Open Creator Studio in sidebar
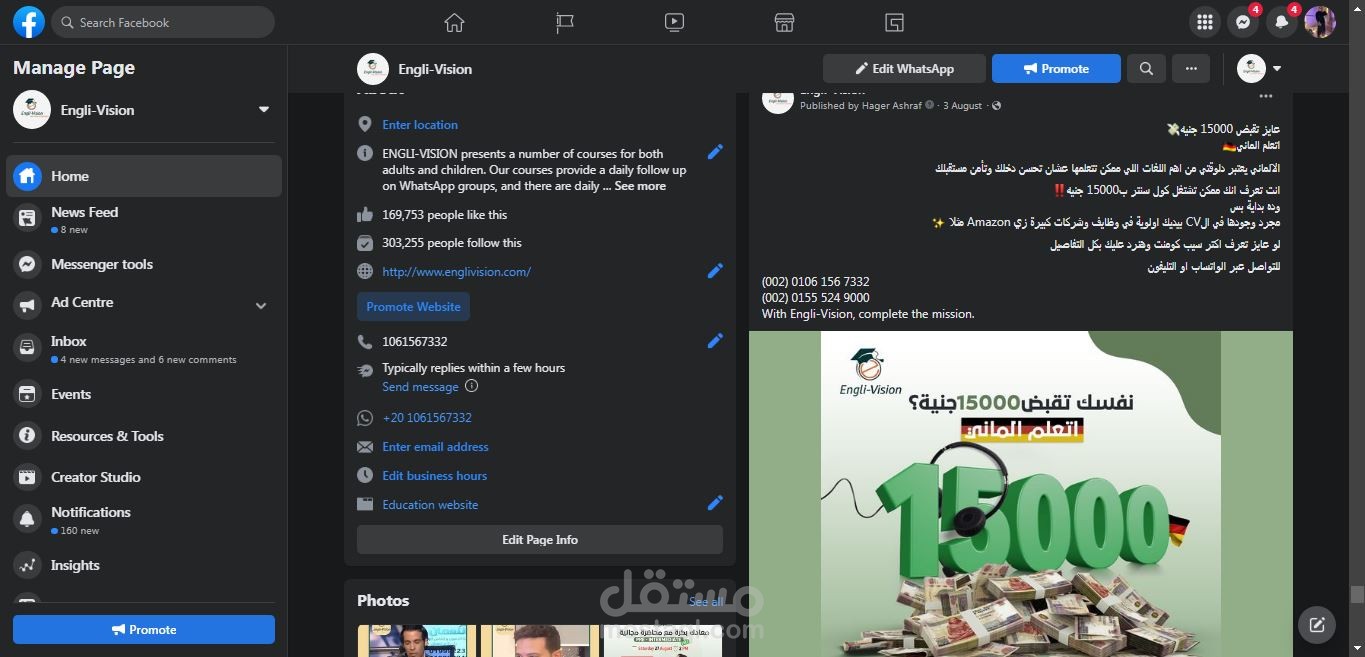Screen dimensions: 1365x657 pyautogui.click(x=144, y=477)
